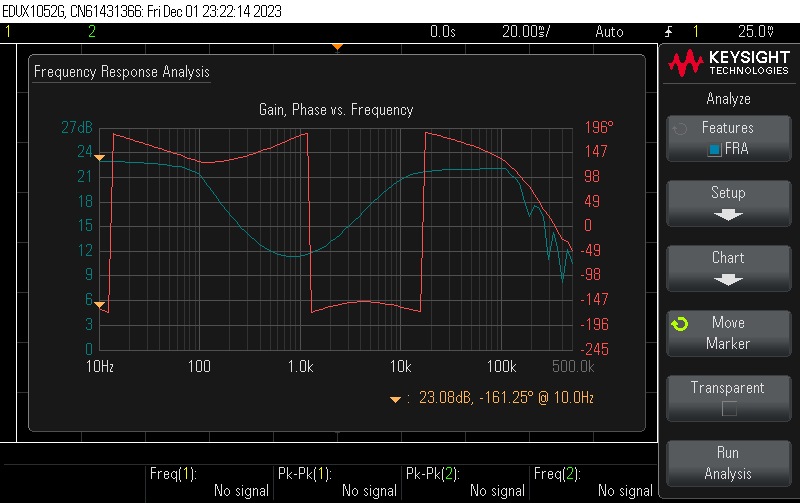The width and height of the screenshot is (800, 503).
Task: Open the Setup softkey menu
Action: tap(729, 203)
